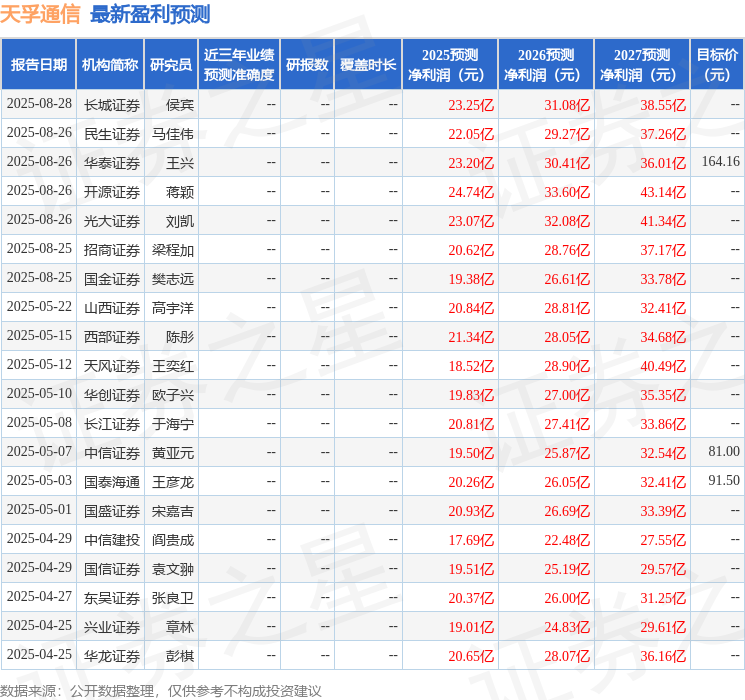Click the 中信证券 row institution name

point(112,453)
